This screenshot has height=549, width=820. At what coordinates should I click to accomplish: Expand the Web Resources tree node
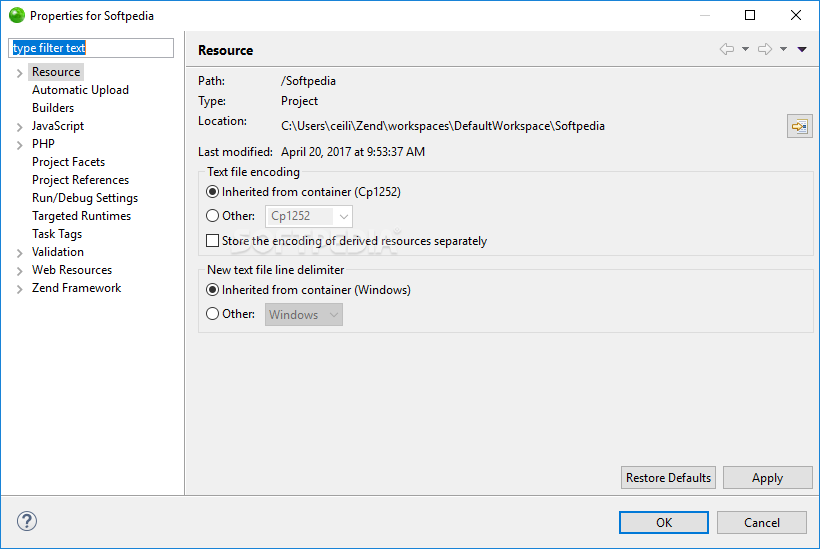coord(19,271)
